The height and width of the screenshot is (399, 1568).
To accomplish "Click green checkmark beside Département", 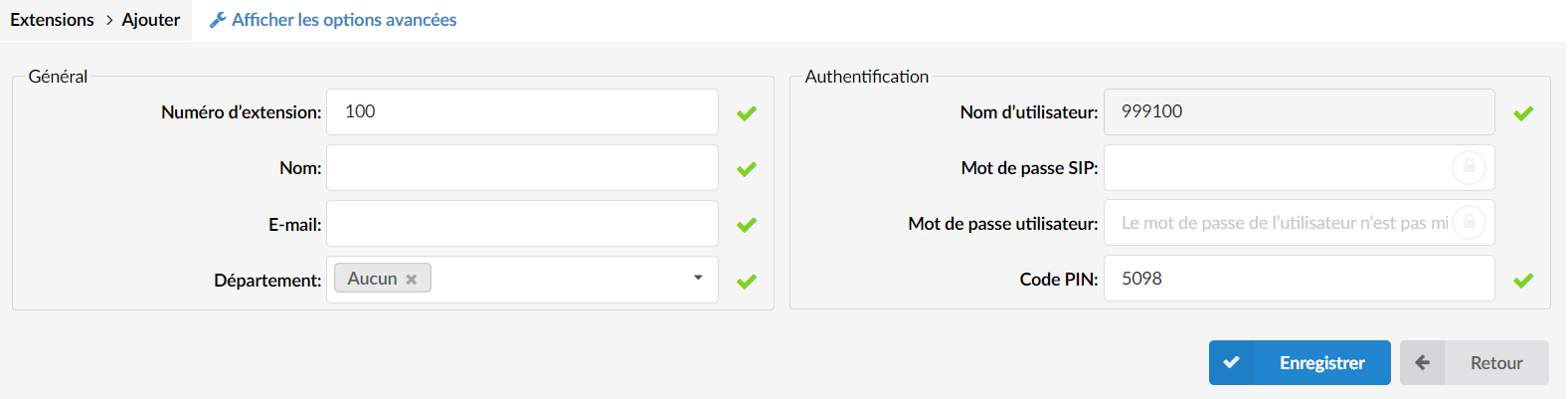I will pos(747,282).
